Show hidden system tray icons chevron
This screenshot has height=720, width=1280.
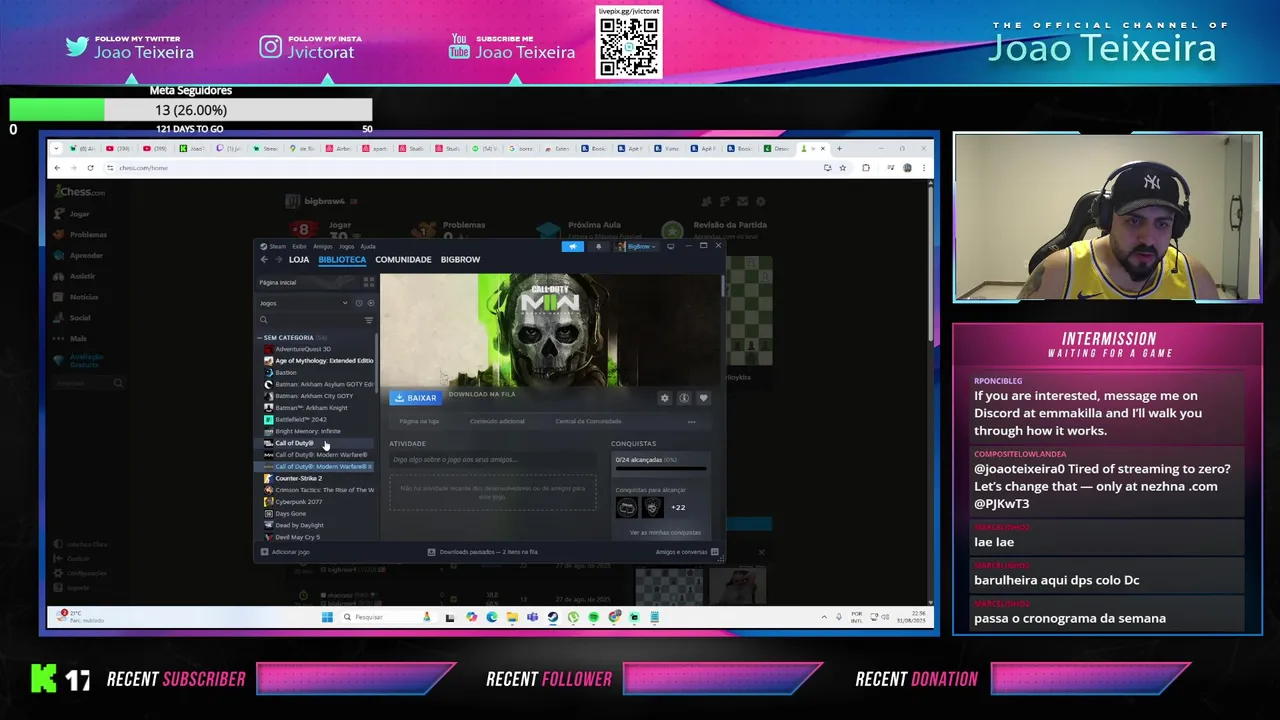tap(824, 617)
